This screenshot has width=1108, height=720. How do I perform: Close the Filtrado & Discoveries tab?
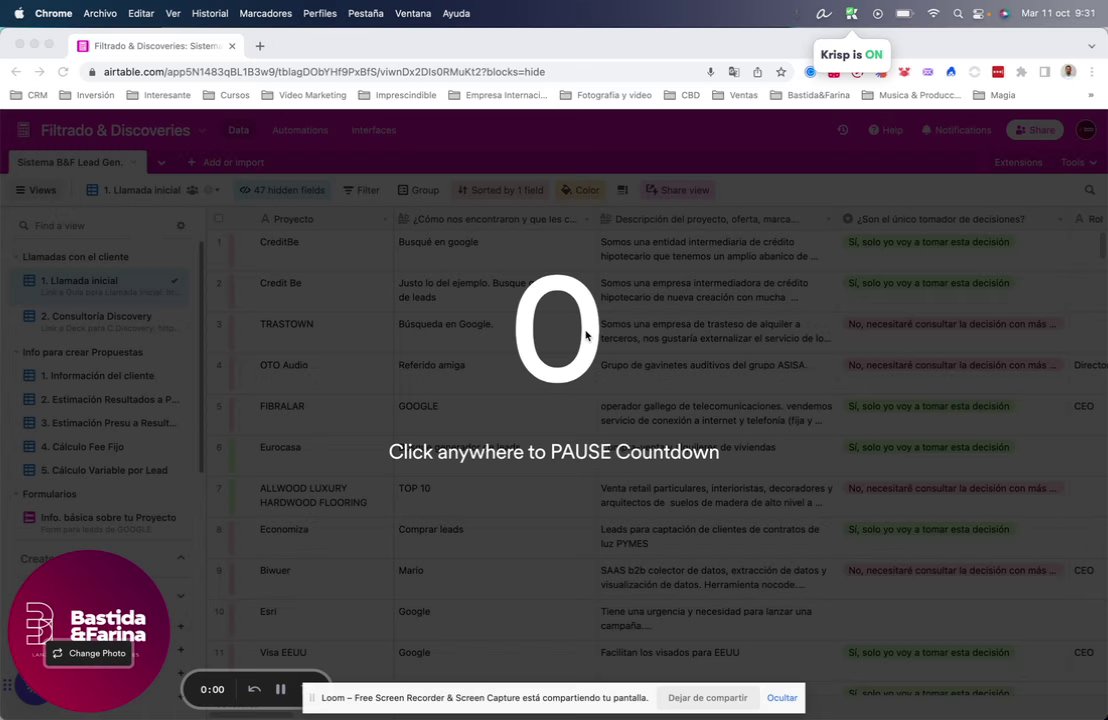232,46
